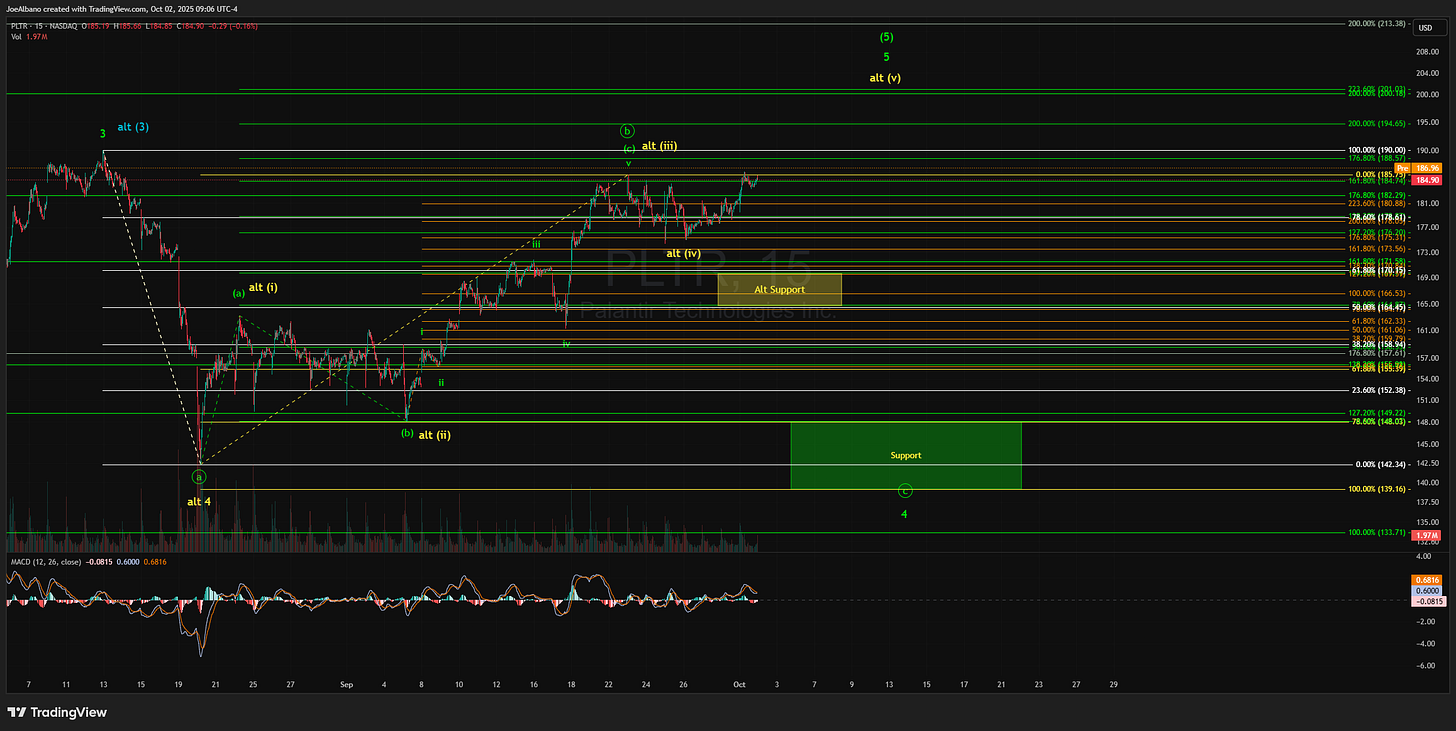
Task: Click the 100.00% (133.71) Fibonacci label
Action: (x=1377, y=533)
